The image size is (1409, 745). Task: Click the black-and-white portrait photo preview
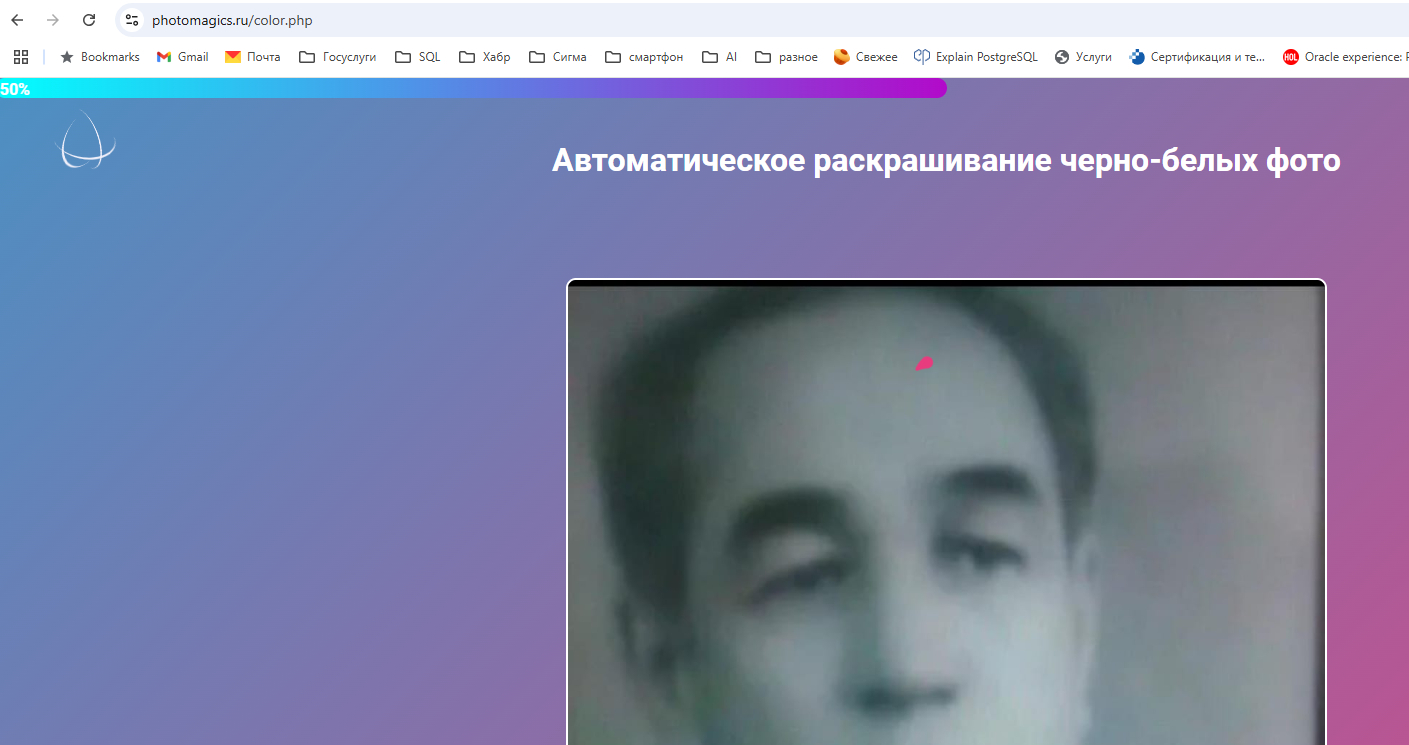(946, 513)
